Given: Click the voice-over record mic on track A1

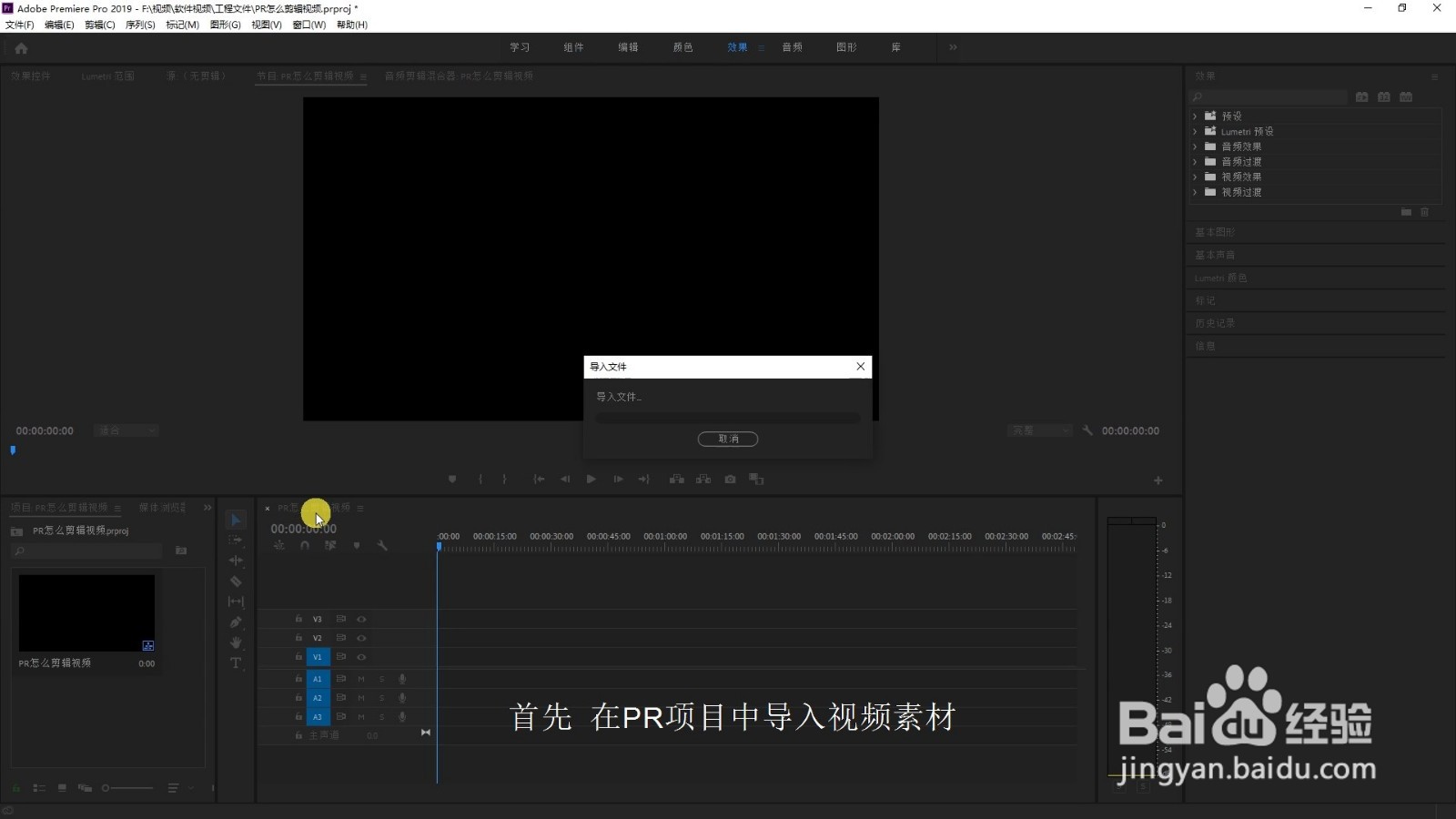Looking at the screenshot, I should [402, 679].
